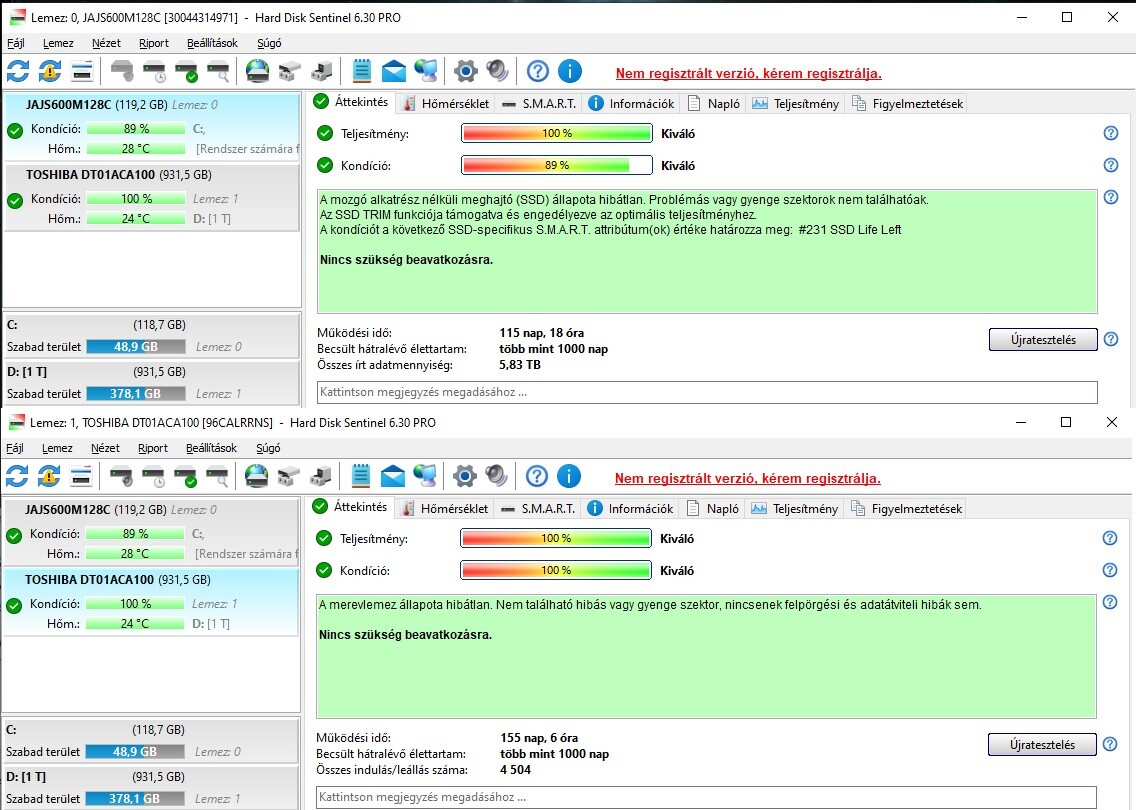Click the envelope icon in bottom window toolbar
1136x810 pixels.
point(393,476)
